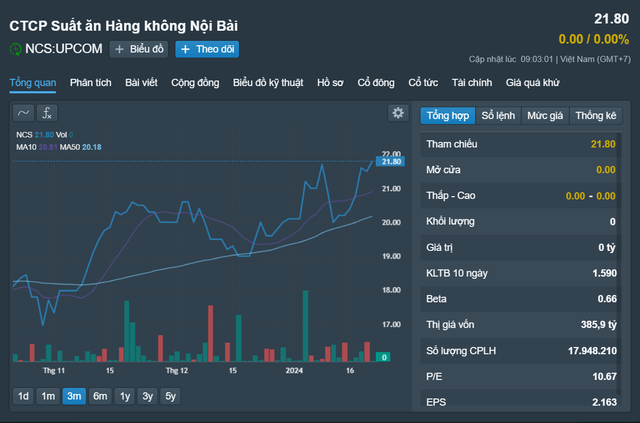The image size is (640, 423).
Task: Open the Tài chính tab
Action: click(471, 82)
